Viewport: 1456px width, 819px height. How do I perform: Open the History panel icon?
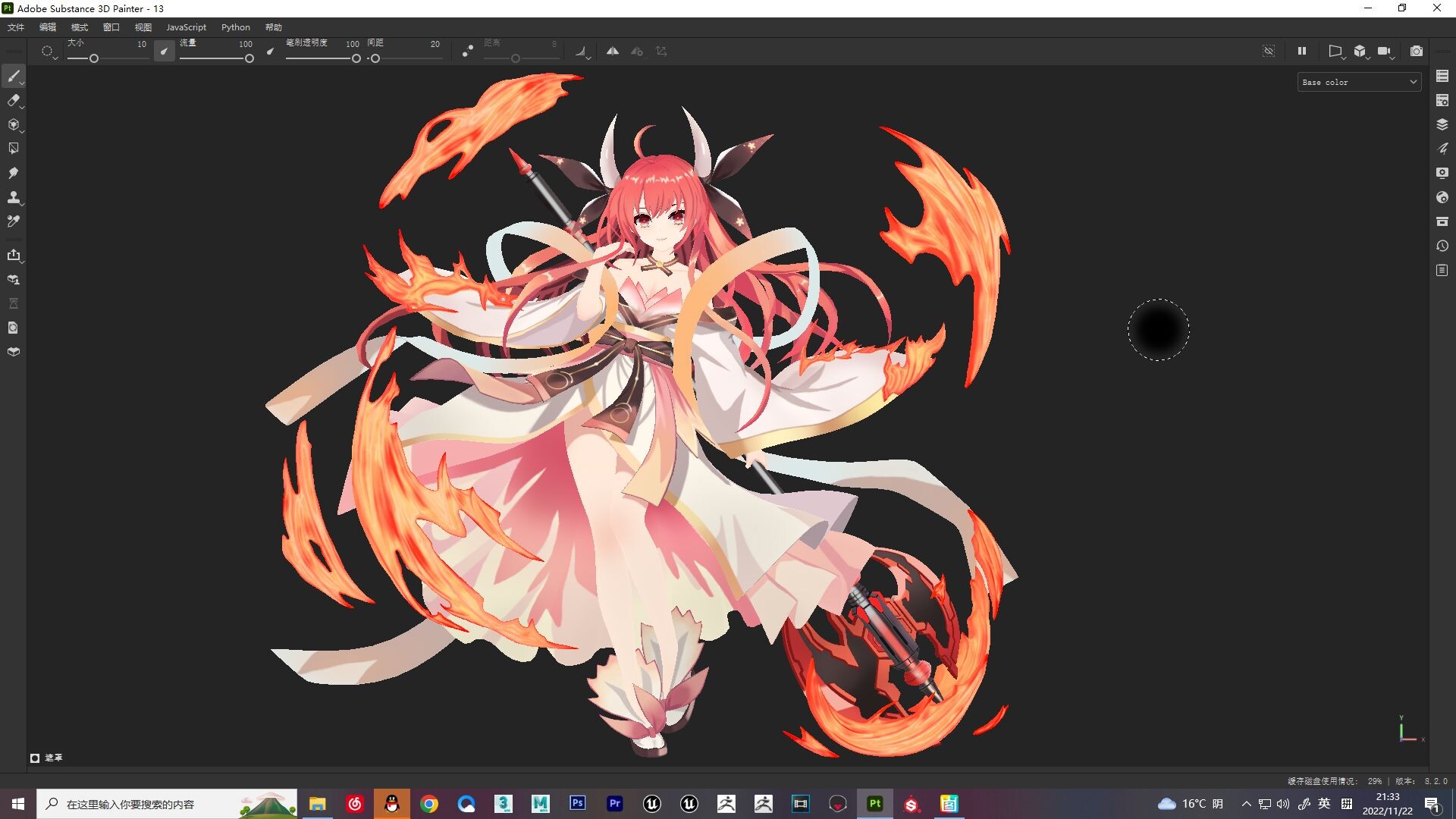click(x=1442, y=246)
